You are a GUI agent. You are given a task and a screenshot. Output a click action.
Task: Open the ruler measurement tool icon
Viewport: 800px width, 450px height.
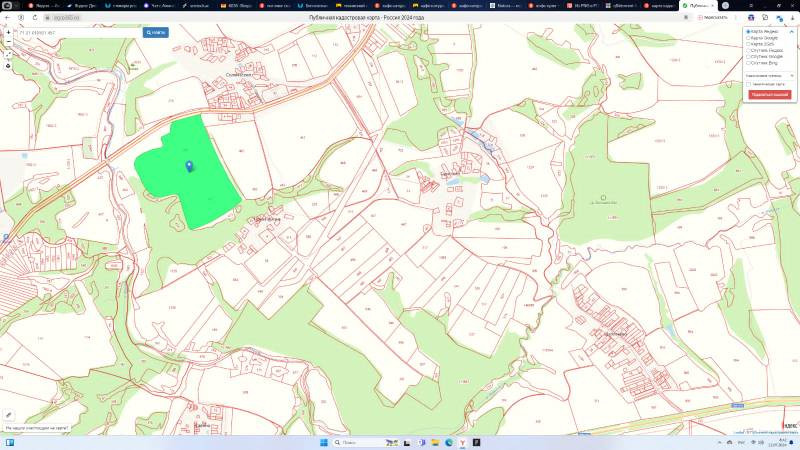click(8, 414)
